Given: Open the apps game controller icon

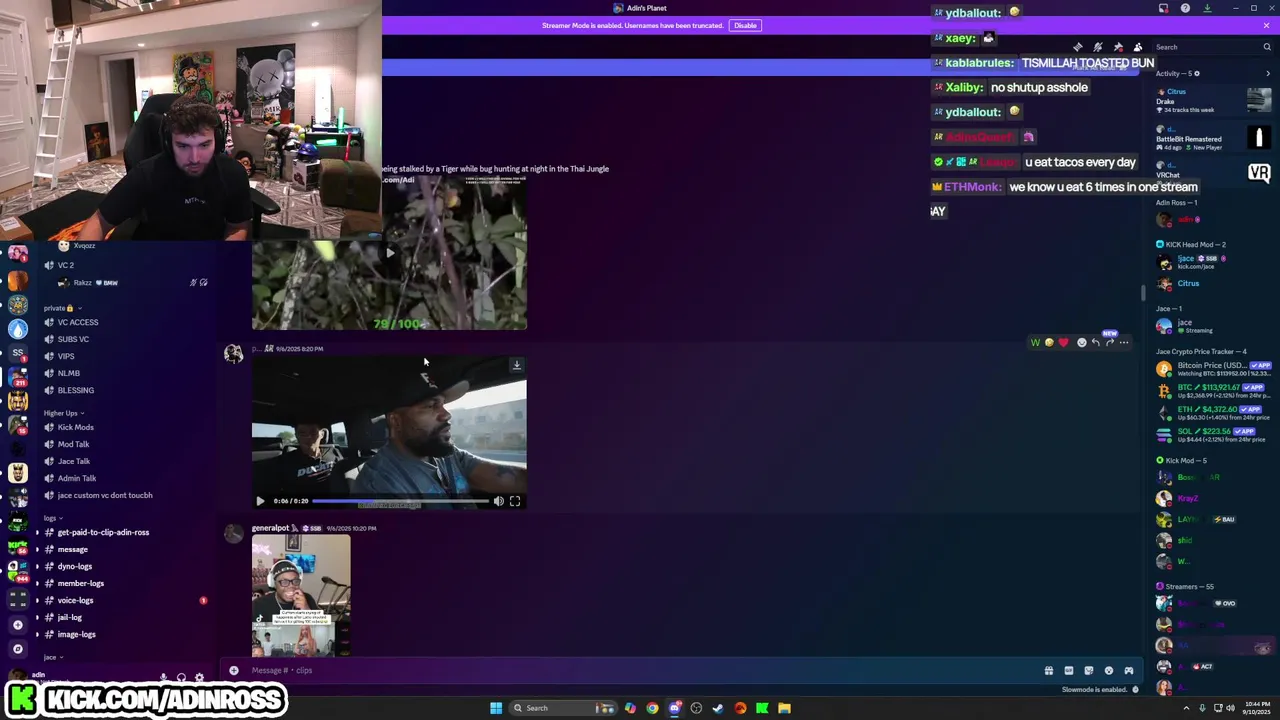Looking at the screenshot, I should point(1128,670).
